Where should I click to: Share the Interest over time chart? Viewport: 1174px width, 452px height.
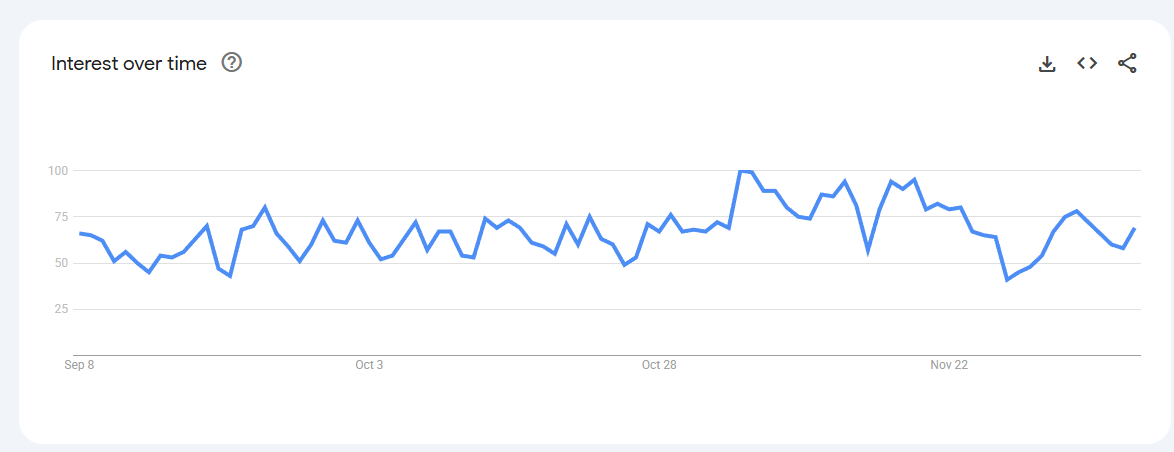click(1127, 63)
